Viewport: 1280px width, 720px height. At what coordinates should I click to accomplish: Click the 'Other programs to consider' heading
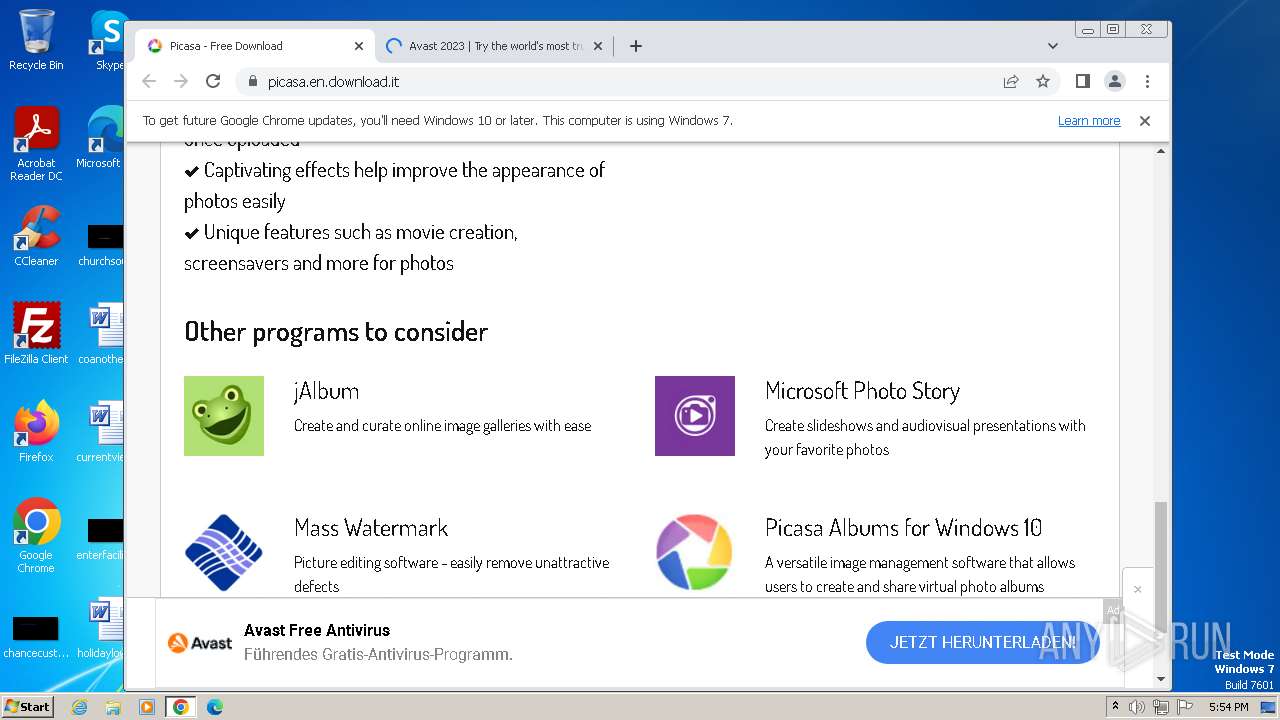(336, 331)
